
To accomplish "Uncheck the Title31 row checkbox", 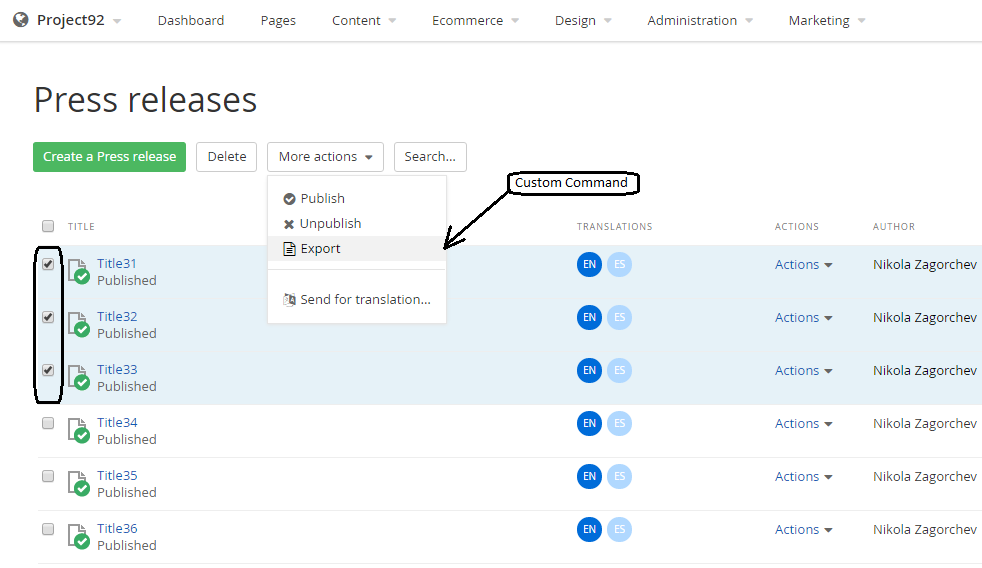I will (x=48, y=264).
